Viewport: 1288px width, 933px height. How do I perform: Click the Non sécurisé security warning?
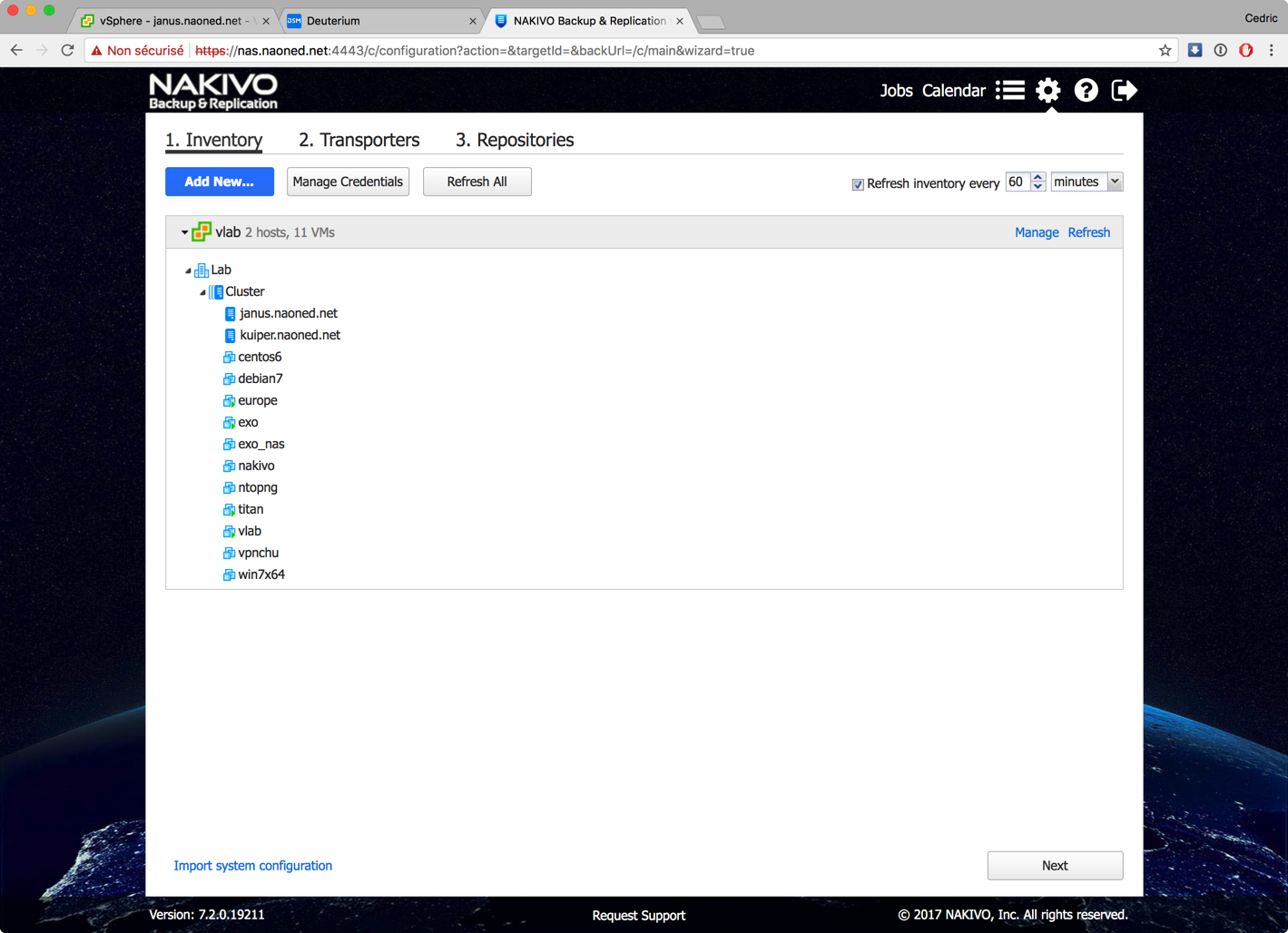click(x=137, y=51)
